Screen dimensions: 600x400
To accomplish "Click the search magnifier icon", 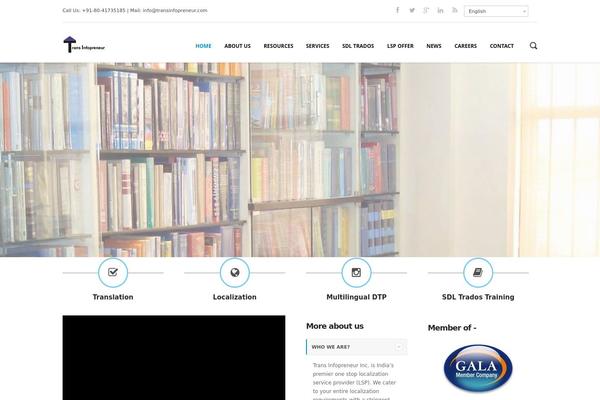I will coord(533,46).
